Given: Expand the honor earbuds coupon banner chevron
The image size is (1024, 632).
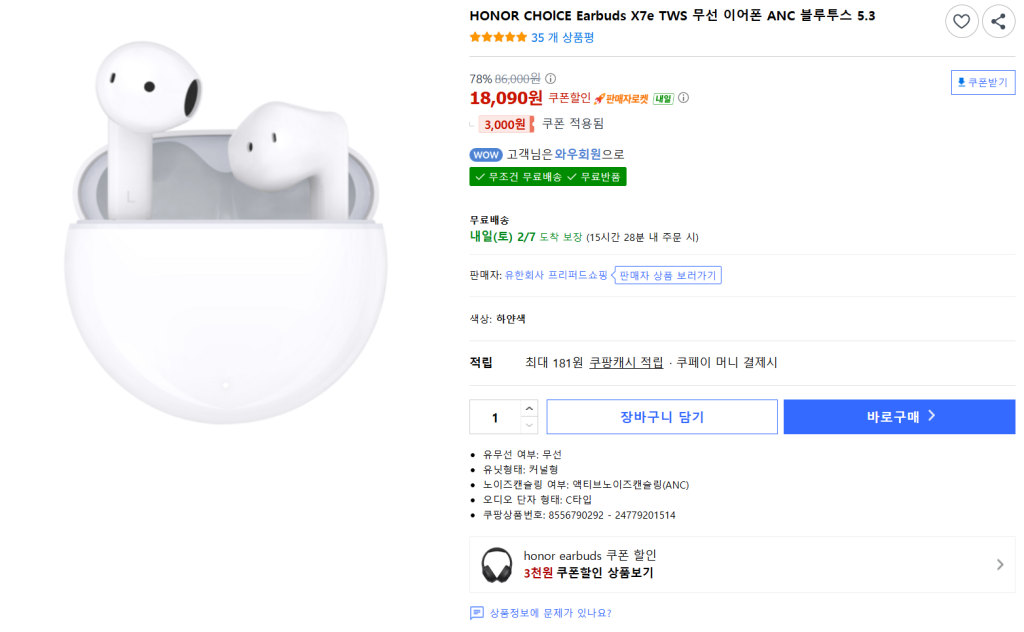Looking at the screenshot, I should [1000, 565].
